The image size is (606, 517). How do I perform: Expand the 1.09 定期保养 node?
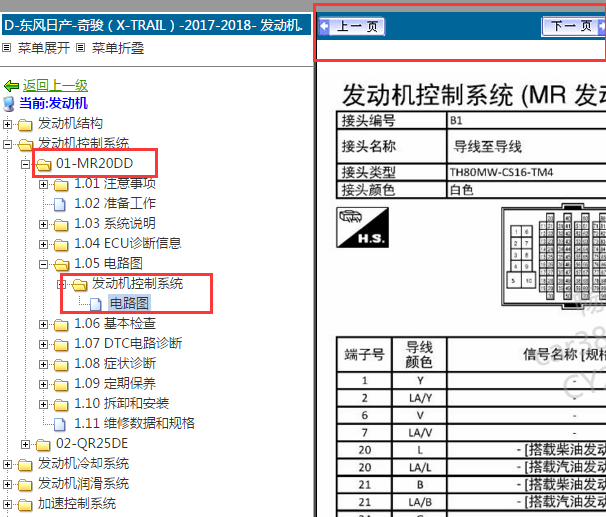44,384
